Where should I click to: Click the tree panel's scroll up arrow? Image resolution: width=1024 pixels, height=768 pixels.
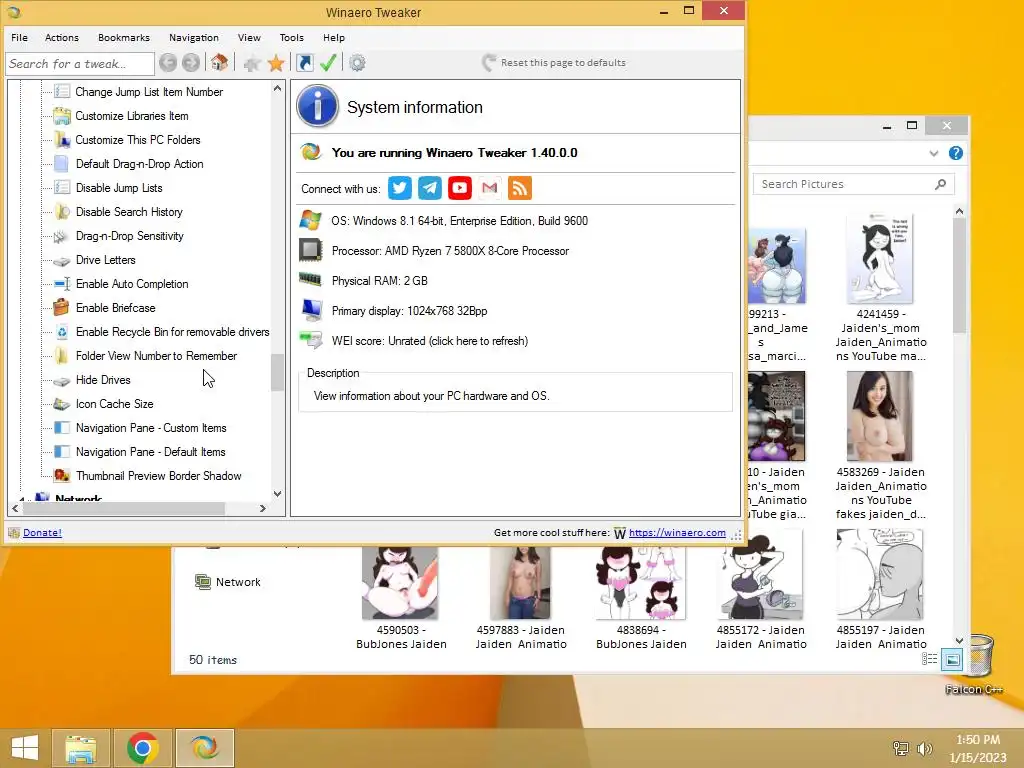278,88
